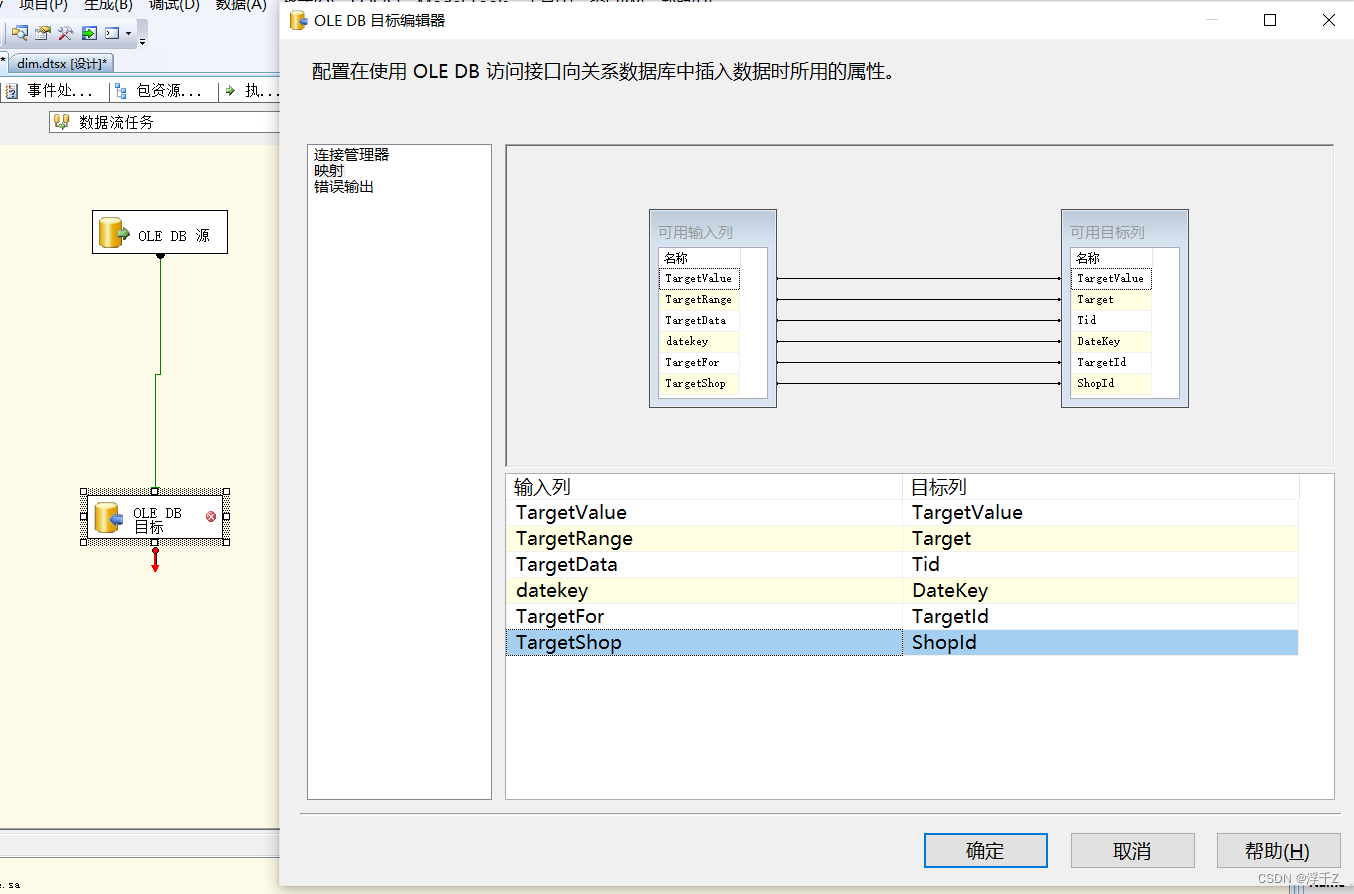
Task: Click the Toolbox hammer-and-wrench icon
Action: click(x=66, y=33)
